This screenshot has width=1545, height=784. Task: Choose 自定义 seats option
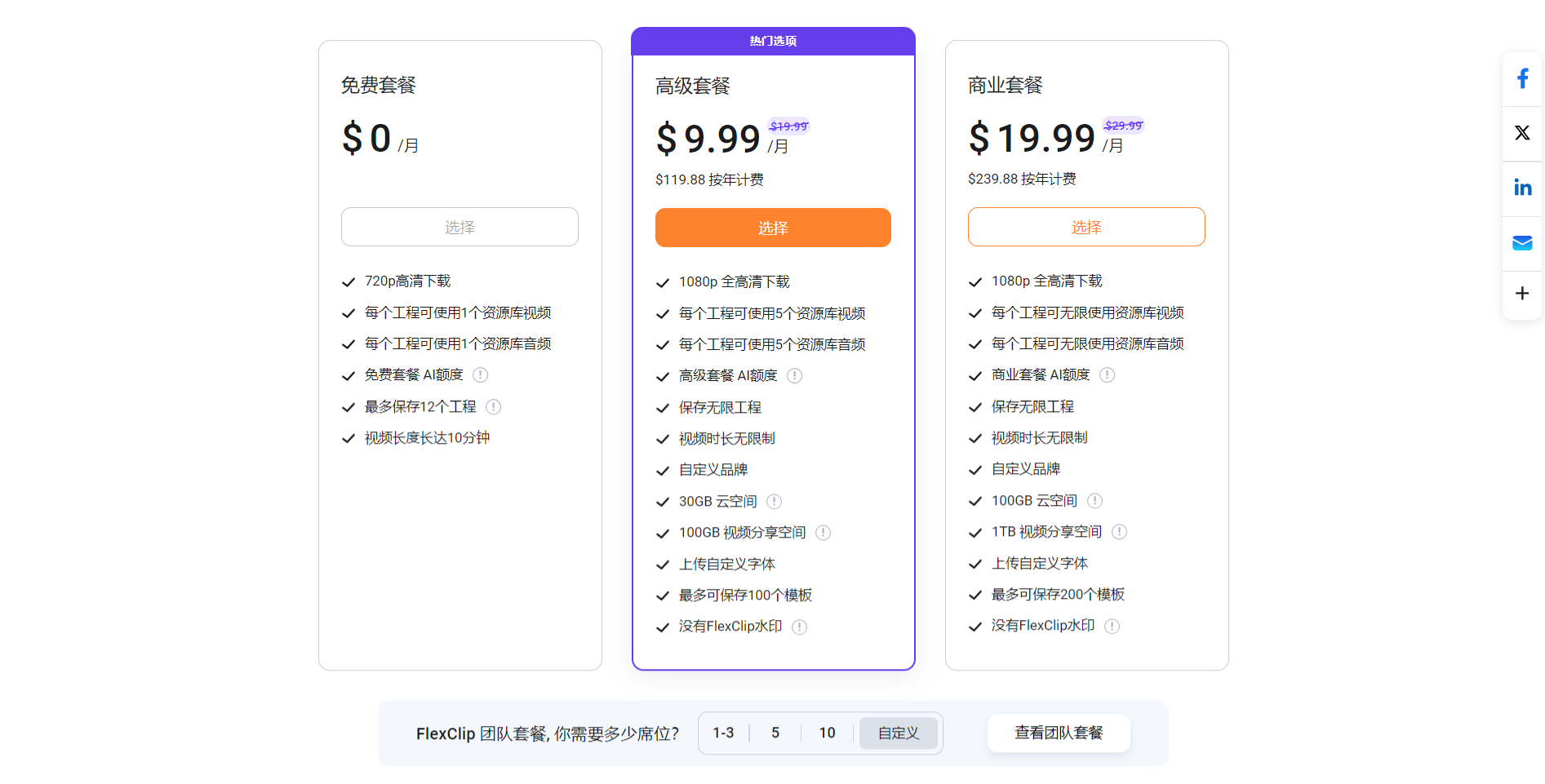(x=898, y=733)
